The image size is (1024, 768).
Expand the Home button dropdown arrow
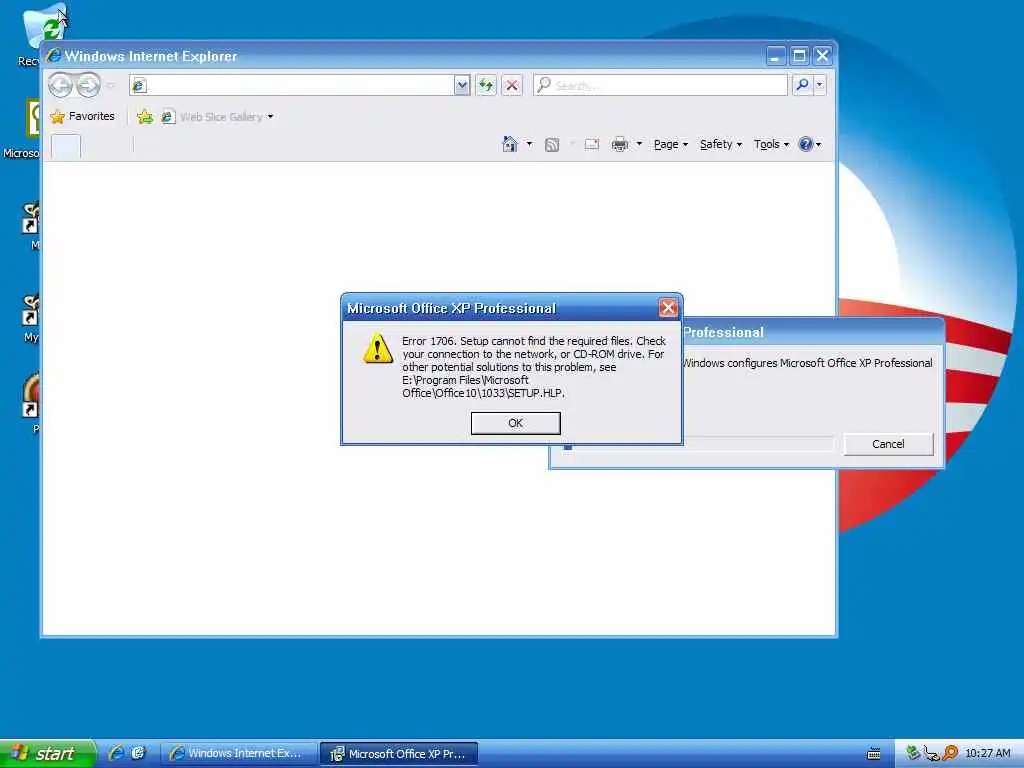tap(529, 144)
